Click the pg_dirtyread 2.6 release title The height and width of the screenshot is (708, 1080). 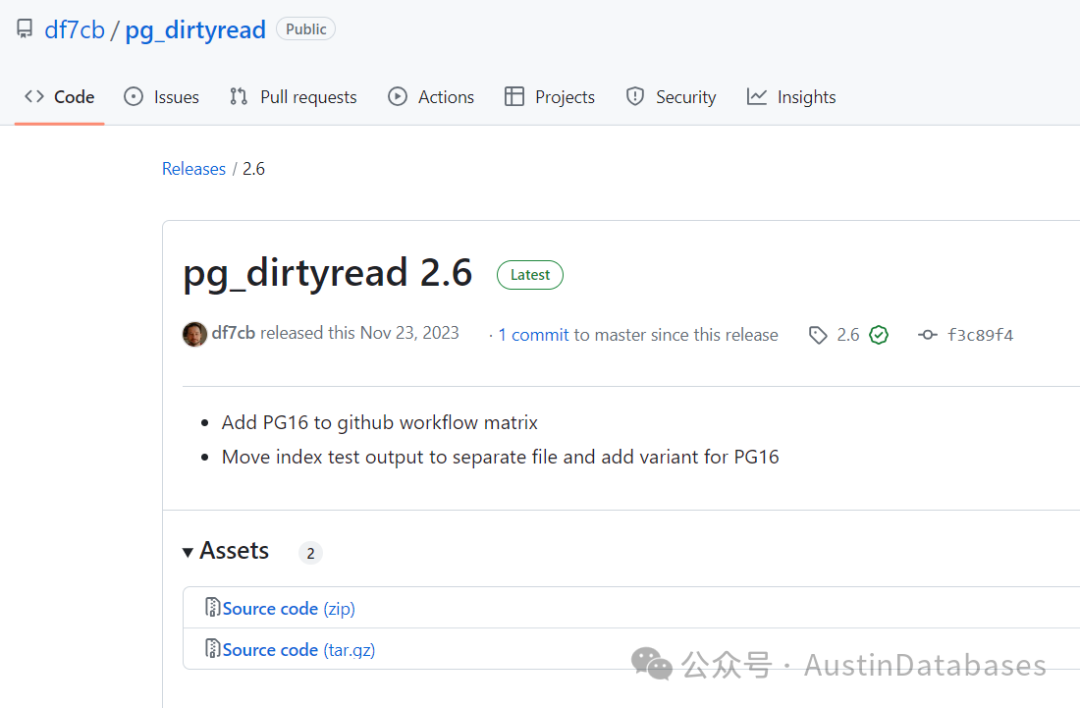[327, 273]
